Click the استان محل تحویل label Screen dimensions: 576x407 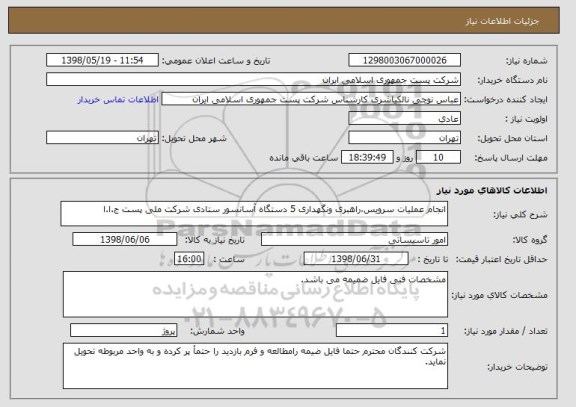512,138
